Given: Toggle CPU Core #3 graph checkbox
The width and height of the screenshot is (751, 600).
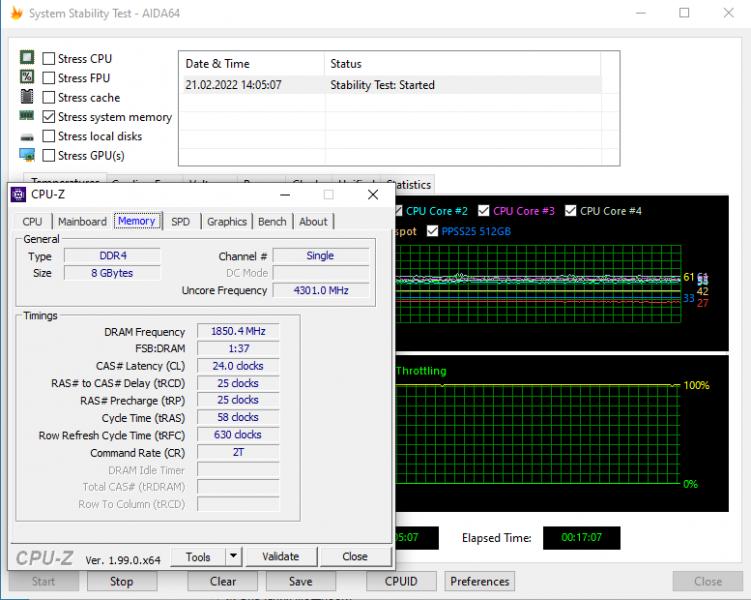Looking at the screenshot, I should pos(484,211).
